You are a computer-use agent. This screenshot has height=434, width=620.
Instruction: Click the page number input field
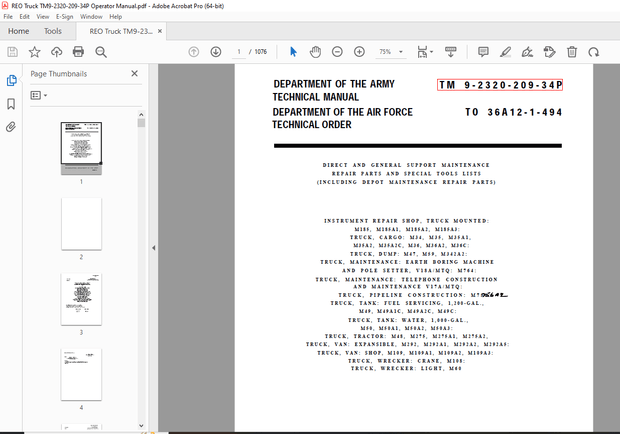tap(239, 52)
